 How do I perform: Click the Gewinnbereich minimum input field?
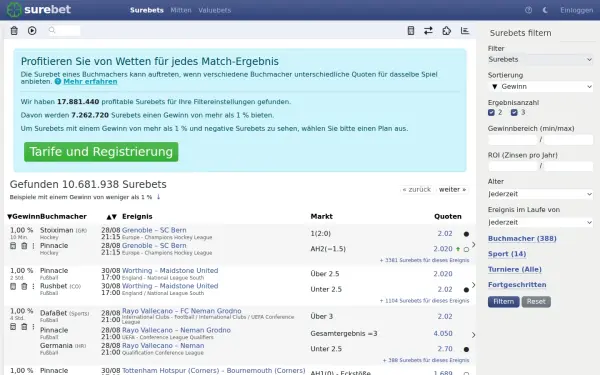513,140
